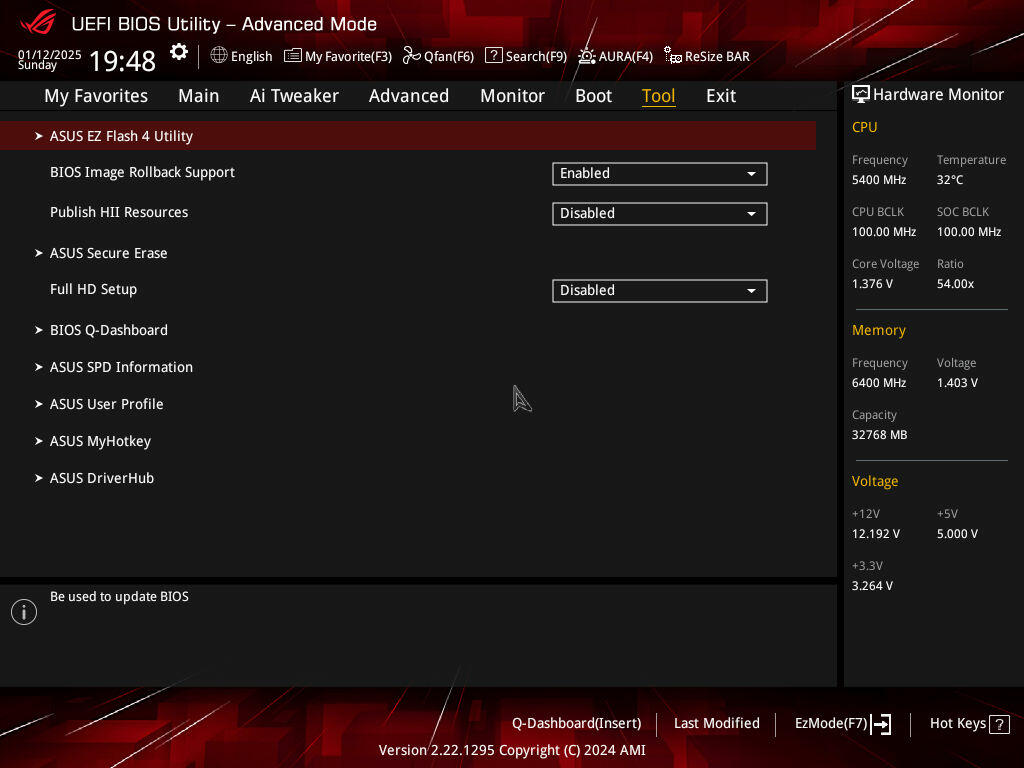Click the AURA(F4) light icon
Screen dimensions: 1024x768
[586, 56]
